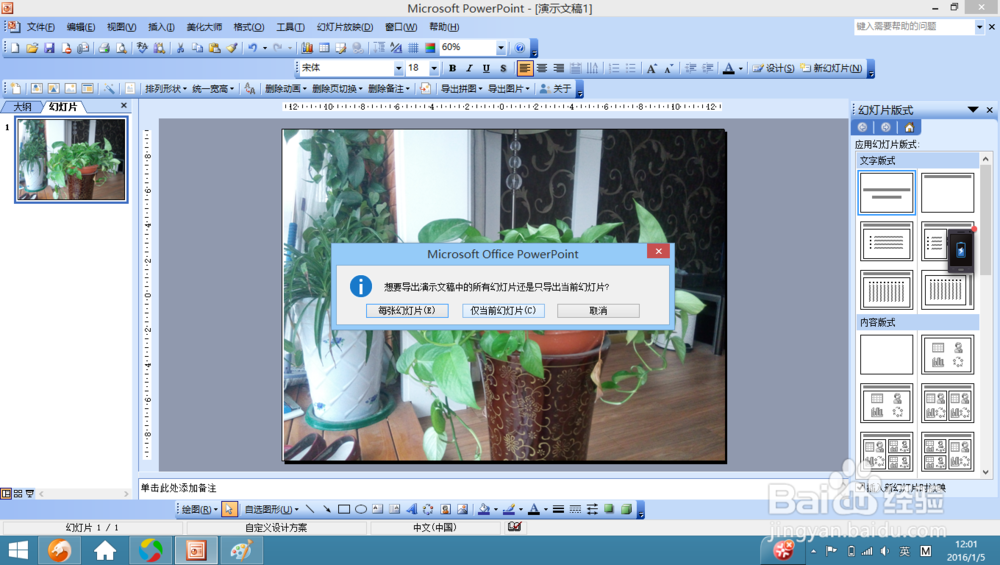This screenshot has height=565, width=1000.
Task: Click the Font Color A on drawing toolbar
Action: coord(534,509)
